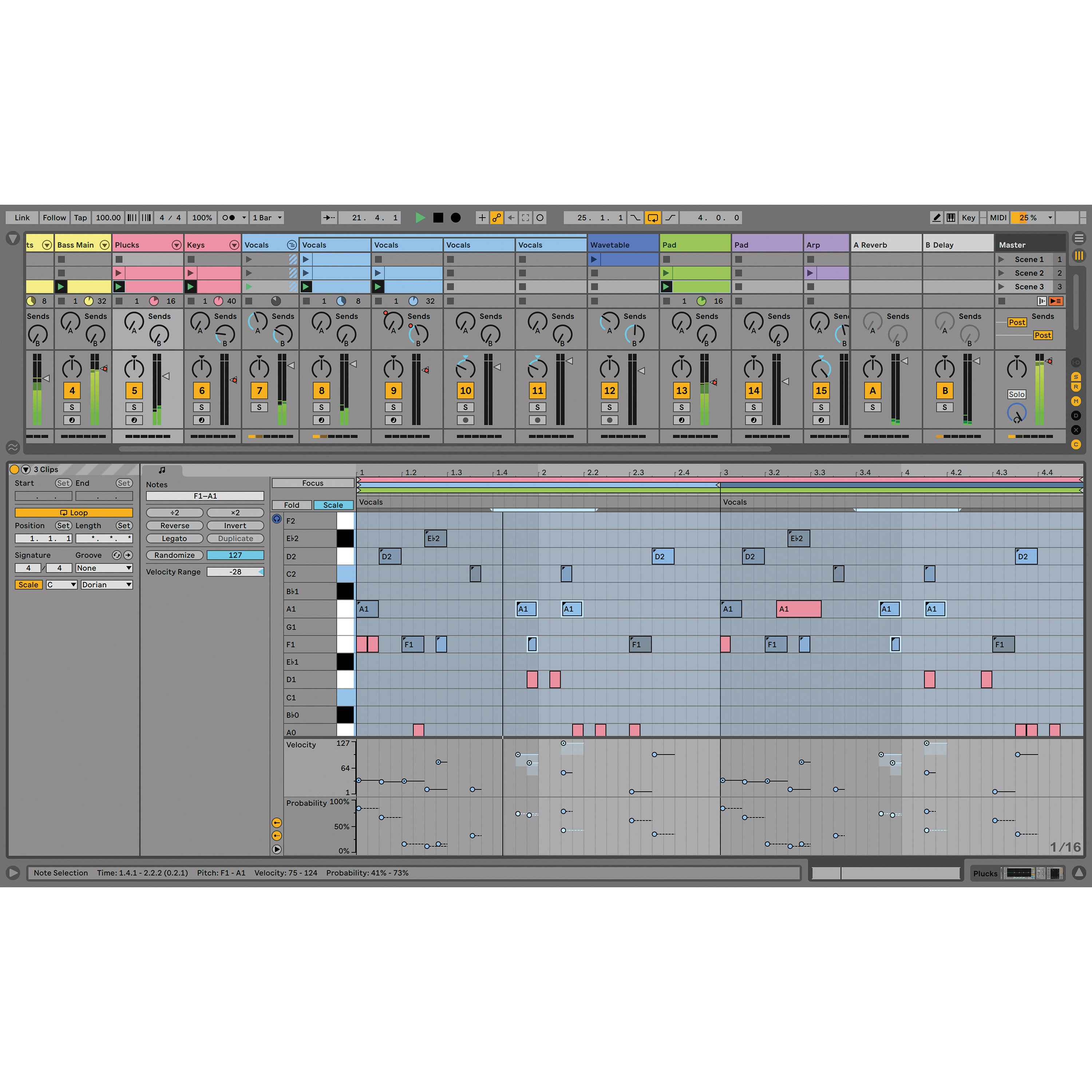
Task: Adjust the Velocity Range slider showing -28
Action: click(x=236, y=571)
